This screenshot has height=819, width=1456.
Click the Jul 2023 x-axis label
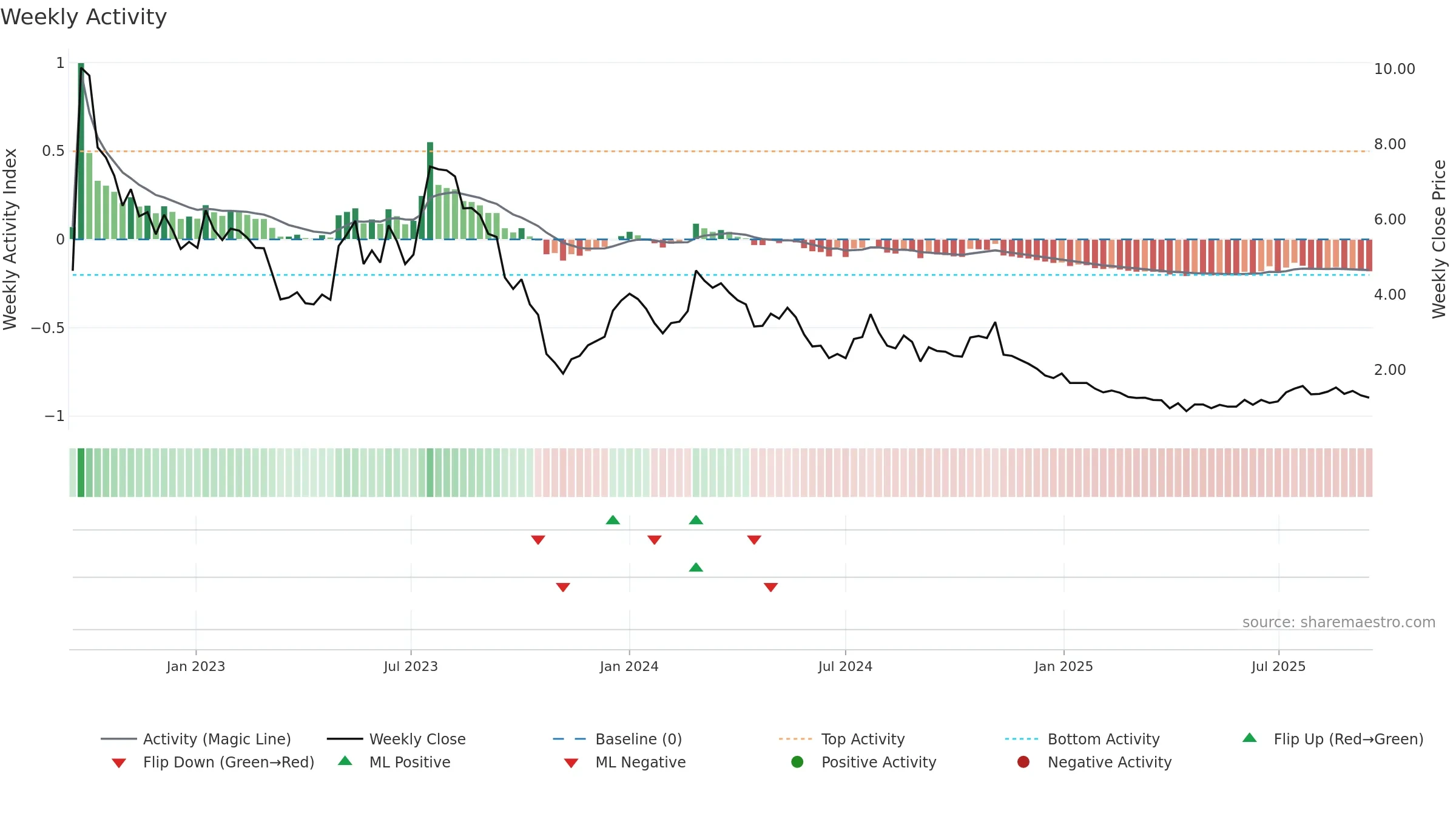tap(411, 667)
